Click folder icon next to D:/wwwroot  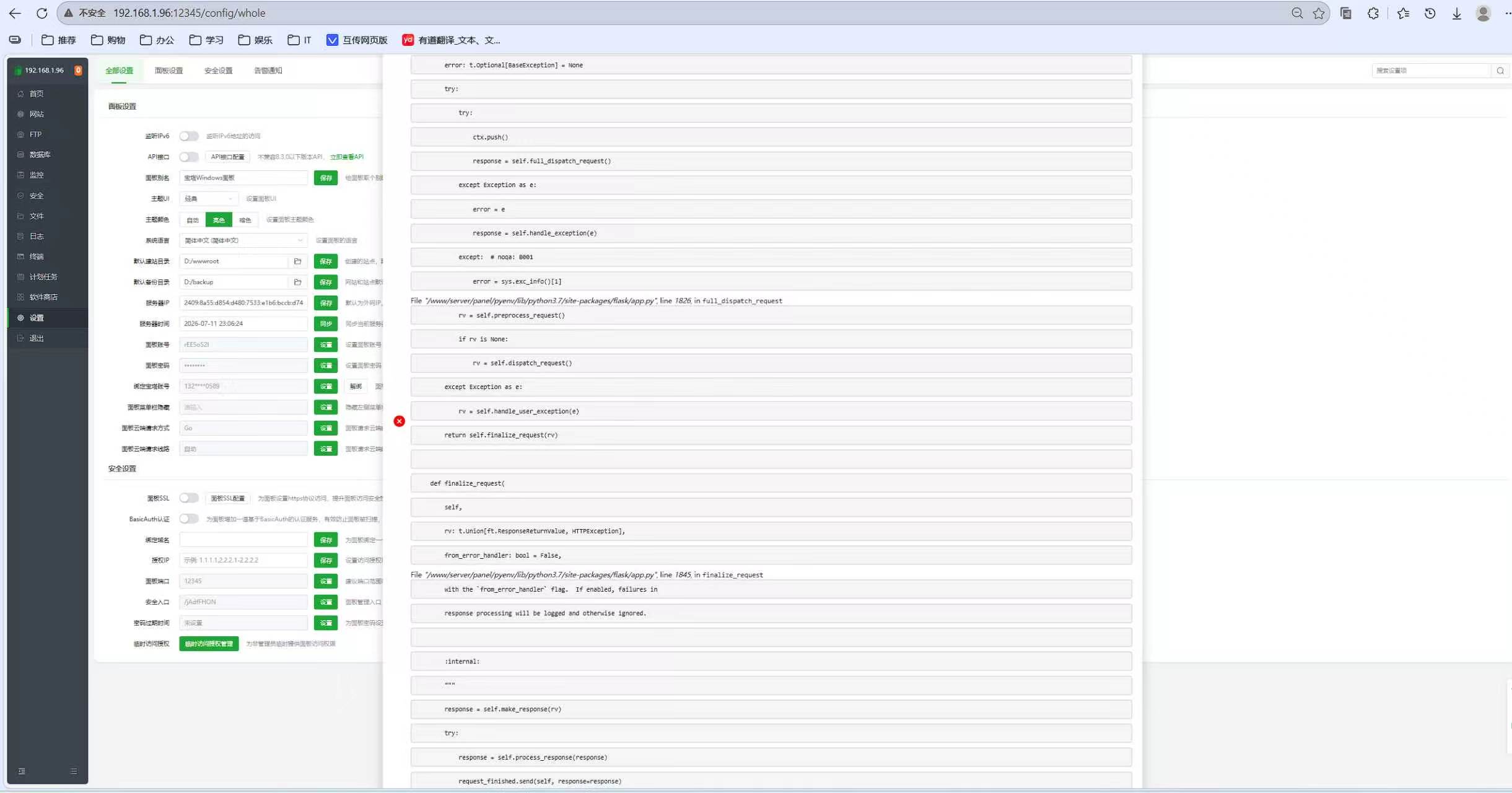pos(297,261)
